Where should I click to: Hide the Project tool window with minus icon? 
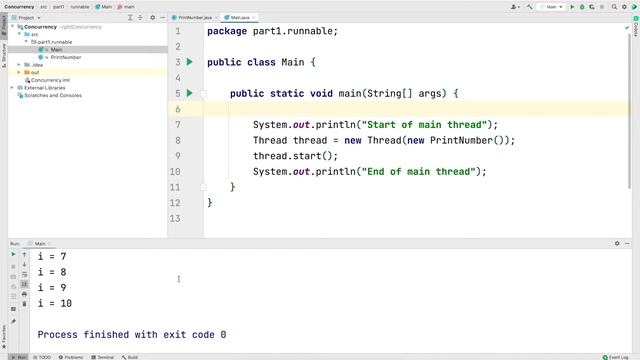(x=162, y=18)
